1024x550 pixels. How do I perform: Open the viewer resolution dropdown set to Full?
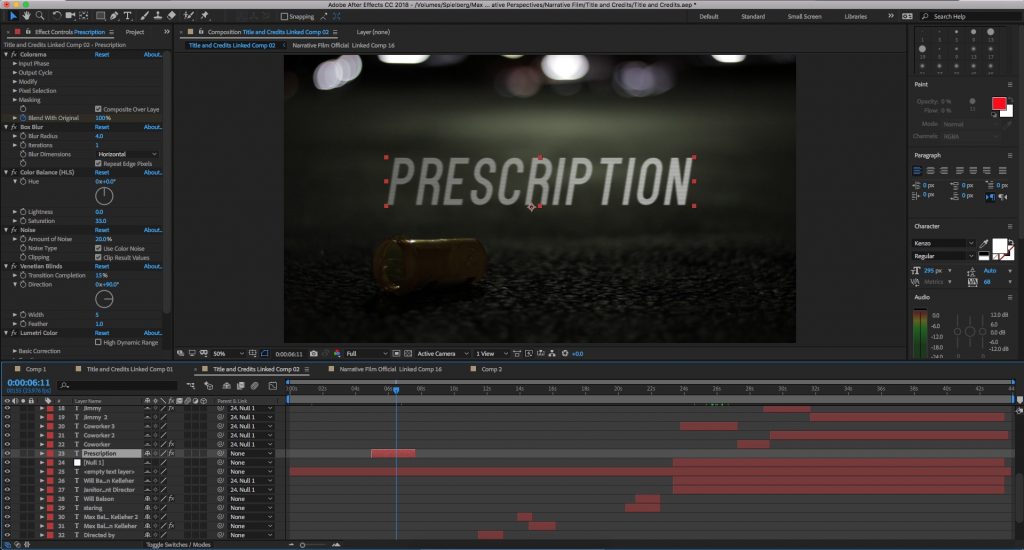point(365,353)
